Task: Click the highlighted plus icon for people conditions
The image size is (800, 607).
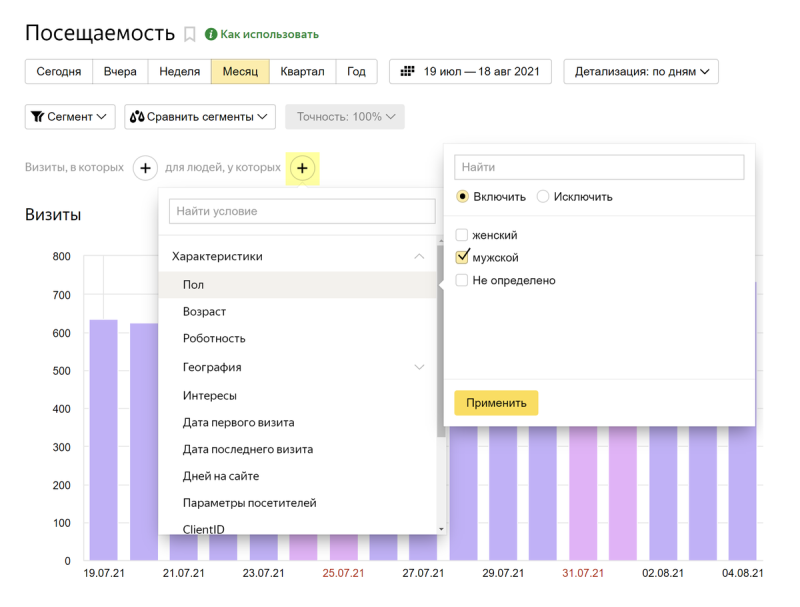Action: 302,168
